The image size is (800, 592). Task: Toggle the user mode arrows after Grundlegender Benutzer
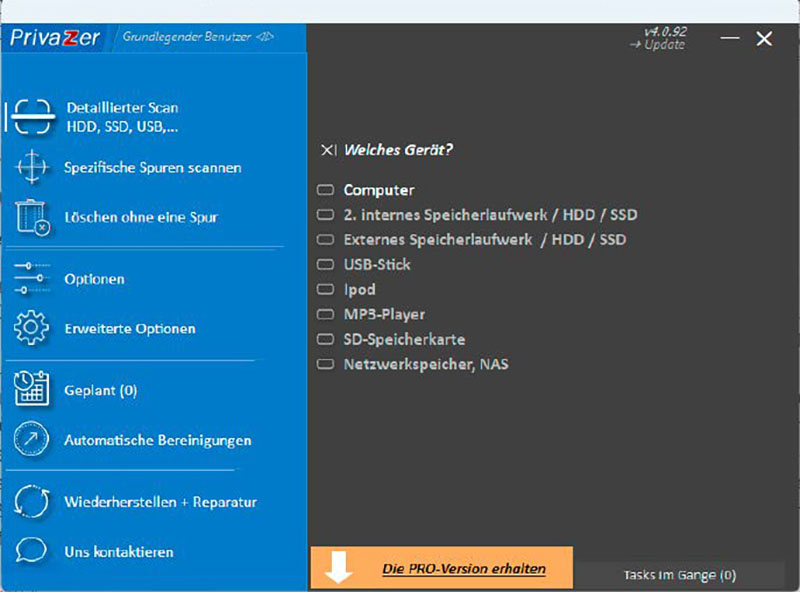pyautogui.click(x=265, y=37)
